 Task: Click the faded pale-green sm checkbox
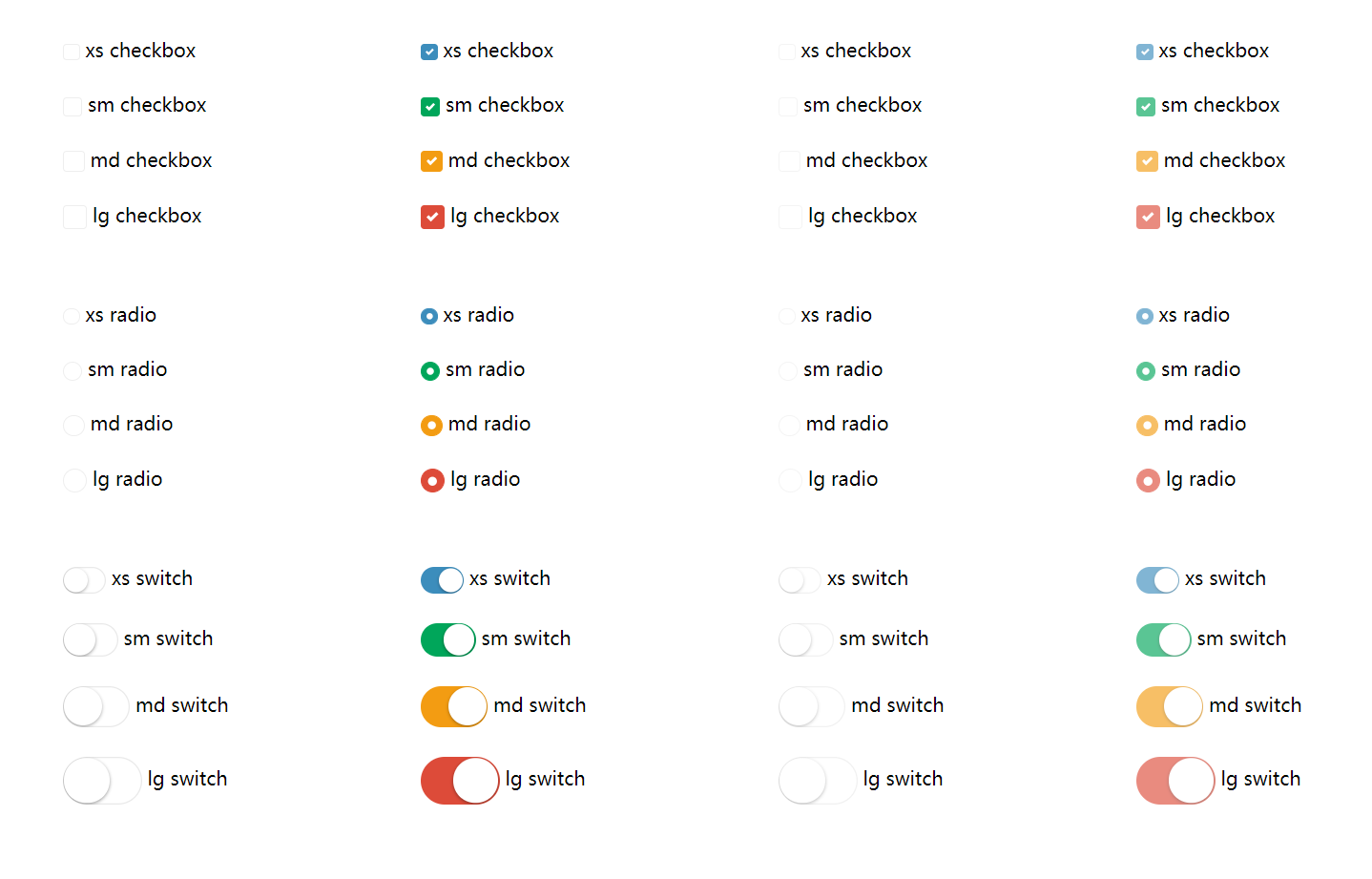pos(1146,107)
